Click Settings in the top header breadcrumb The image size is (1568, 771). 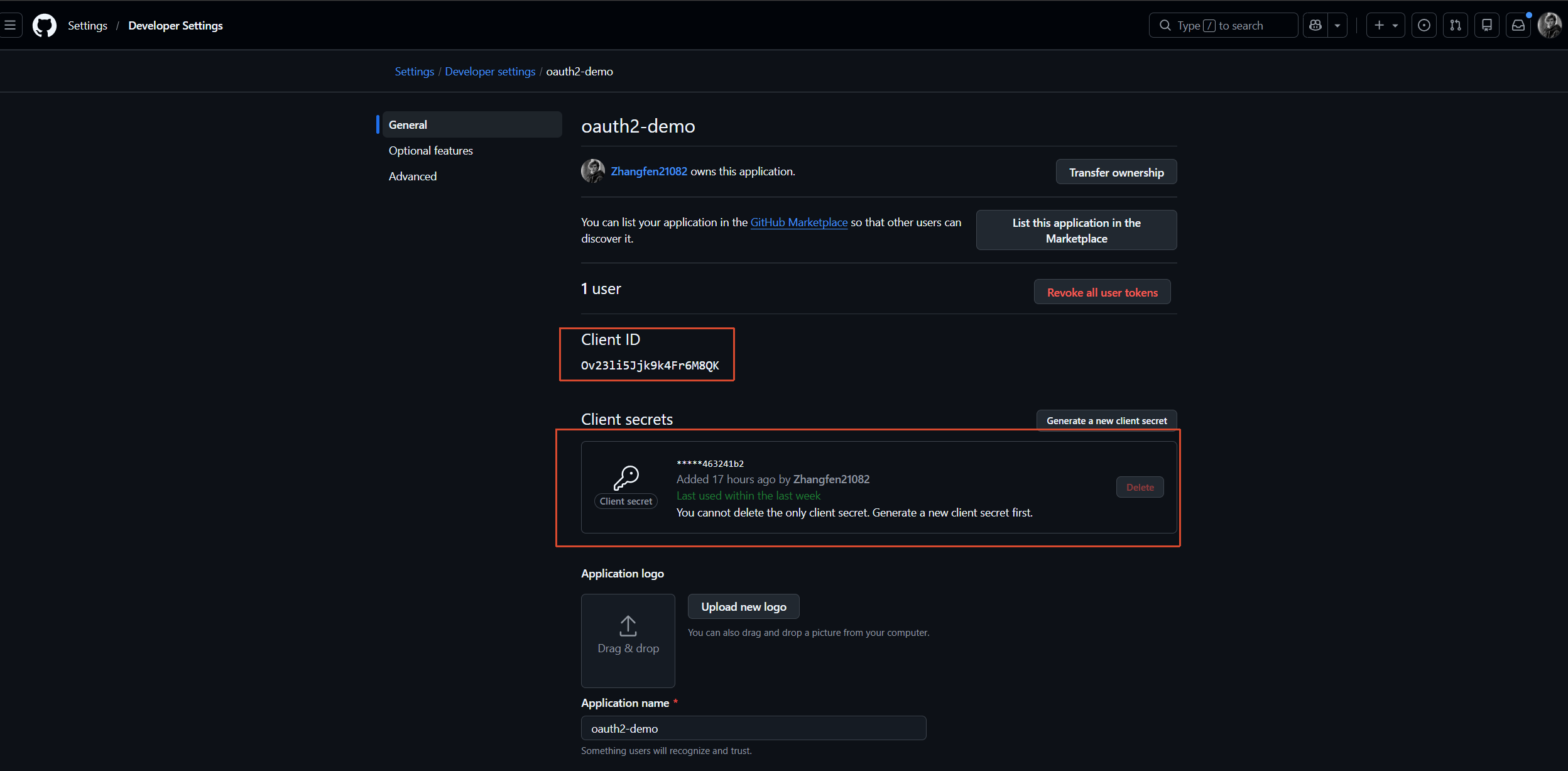click(87, 25)
